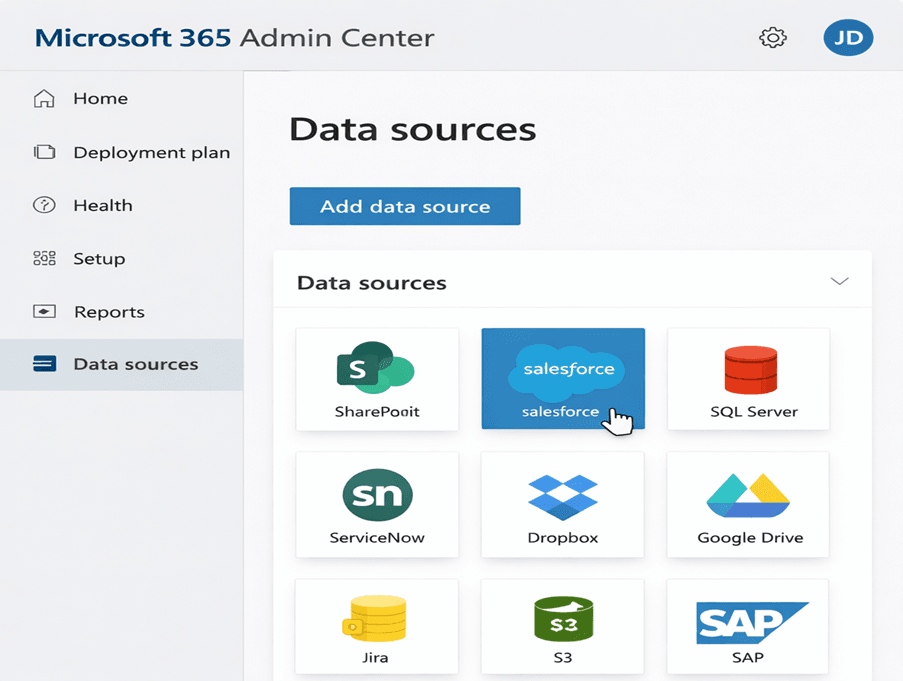
Task: Open Deployment plan in the sidebar
Action: point(151,153)
